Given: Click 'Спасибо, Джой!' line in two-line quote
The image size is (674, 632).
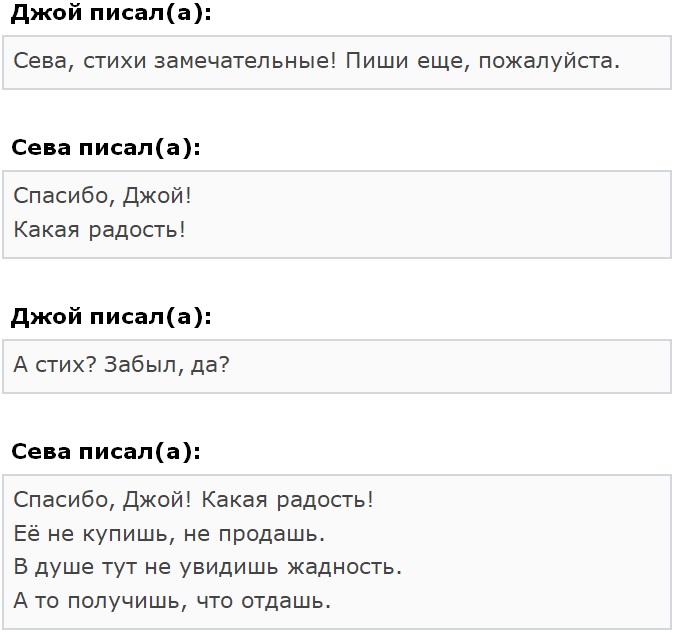Looking at the screenshot, I should click(x=102, y=196).
